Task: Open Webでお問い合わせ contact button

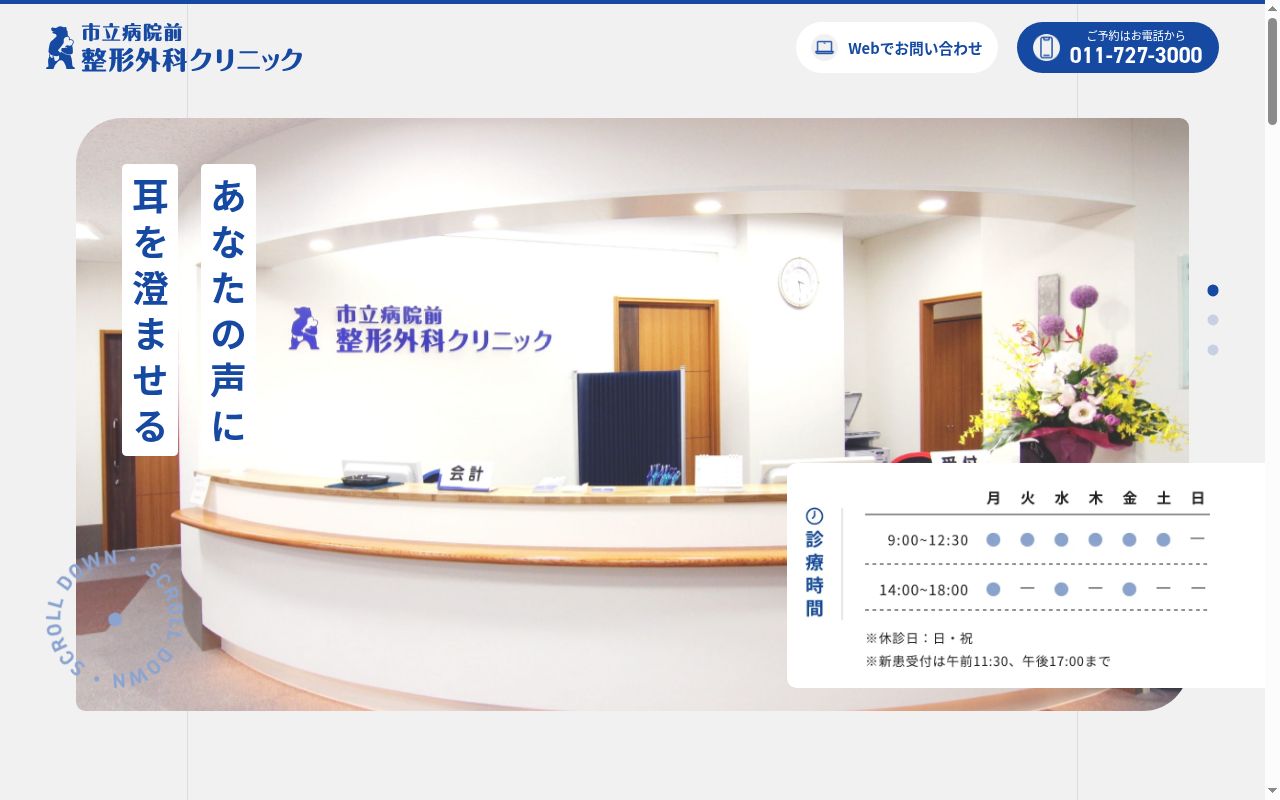Action: click(x=897, y=48)
